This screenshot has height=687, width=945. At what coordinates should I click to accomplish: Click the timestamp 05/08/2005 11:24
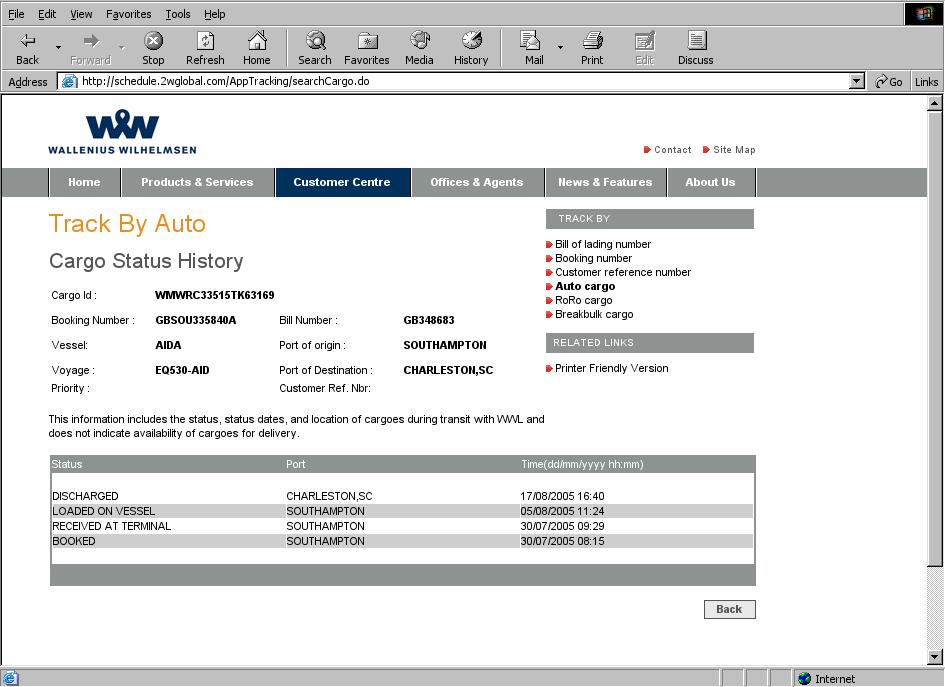pyautogui.click(x=562, y=511)
